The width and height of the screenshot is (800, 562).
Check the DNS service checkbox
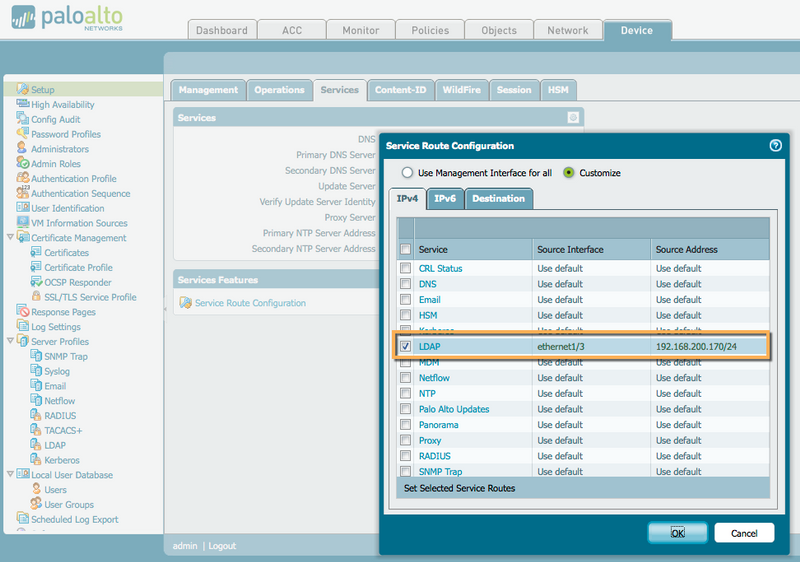(x=405, y=284)
